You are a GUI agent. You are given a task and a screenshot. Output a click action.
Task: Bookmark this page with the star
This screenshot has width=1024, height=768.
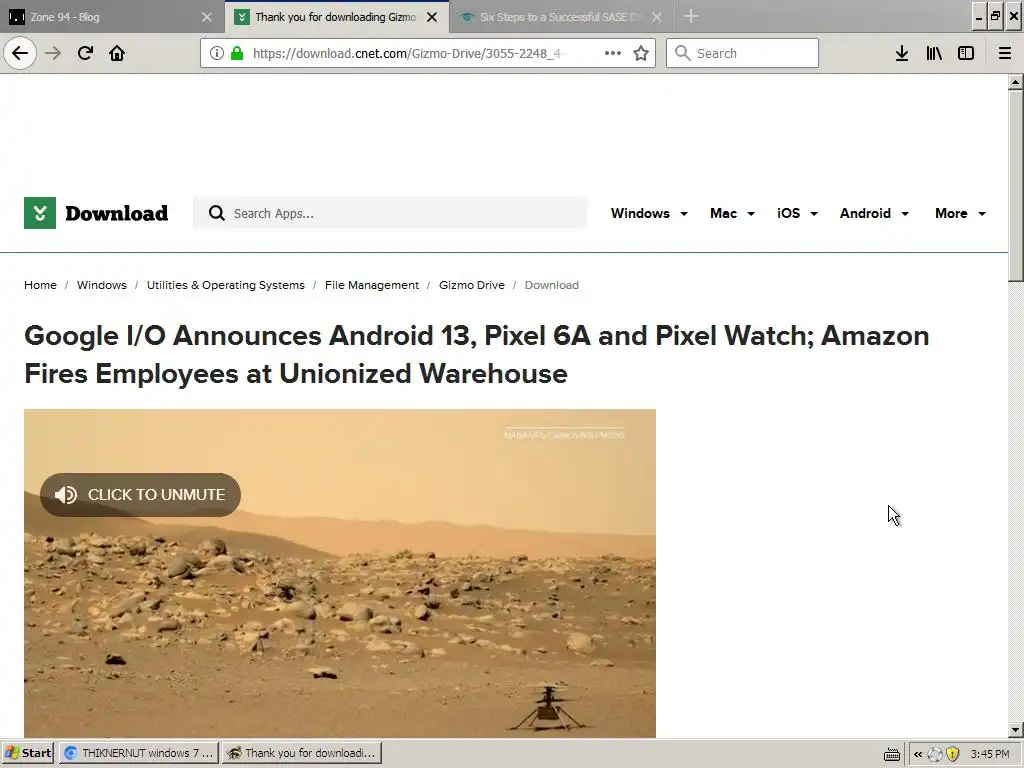(x=641, y=54)
